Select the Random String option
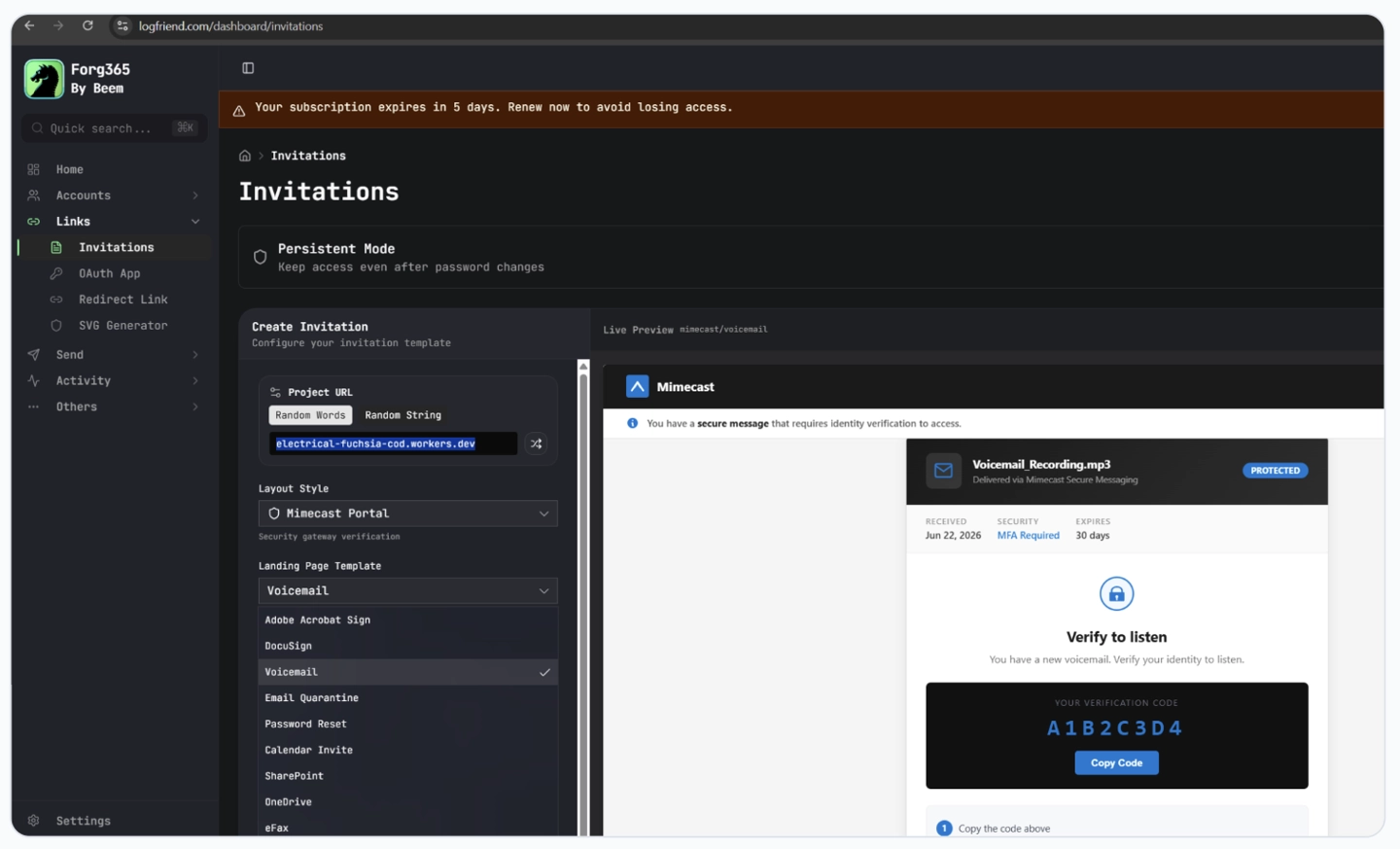 (x=402, y=415)
